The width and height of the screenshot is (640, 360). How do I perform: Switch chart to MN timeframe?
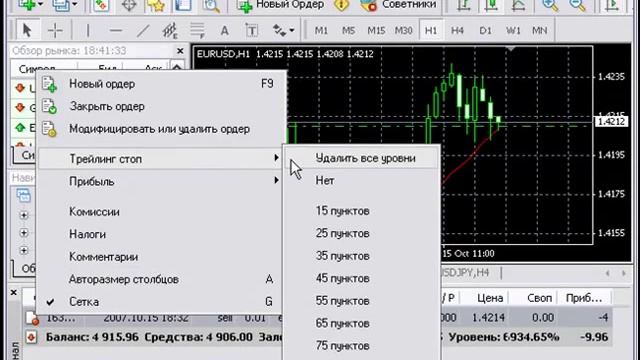point(540,30)
